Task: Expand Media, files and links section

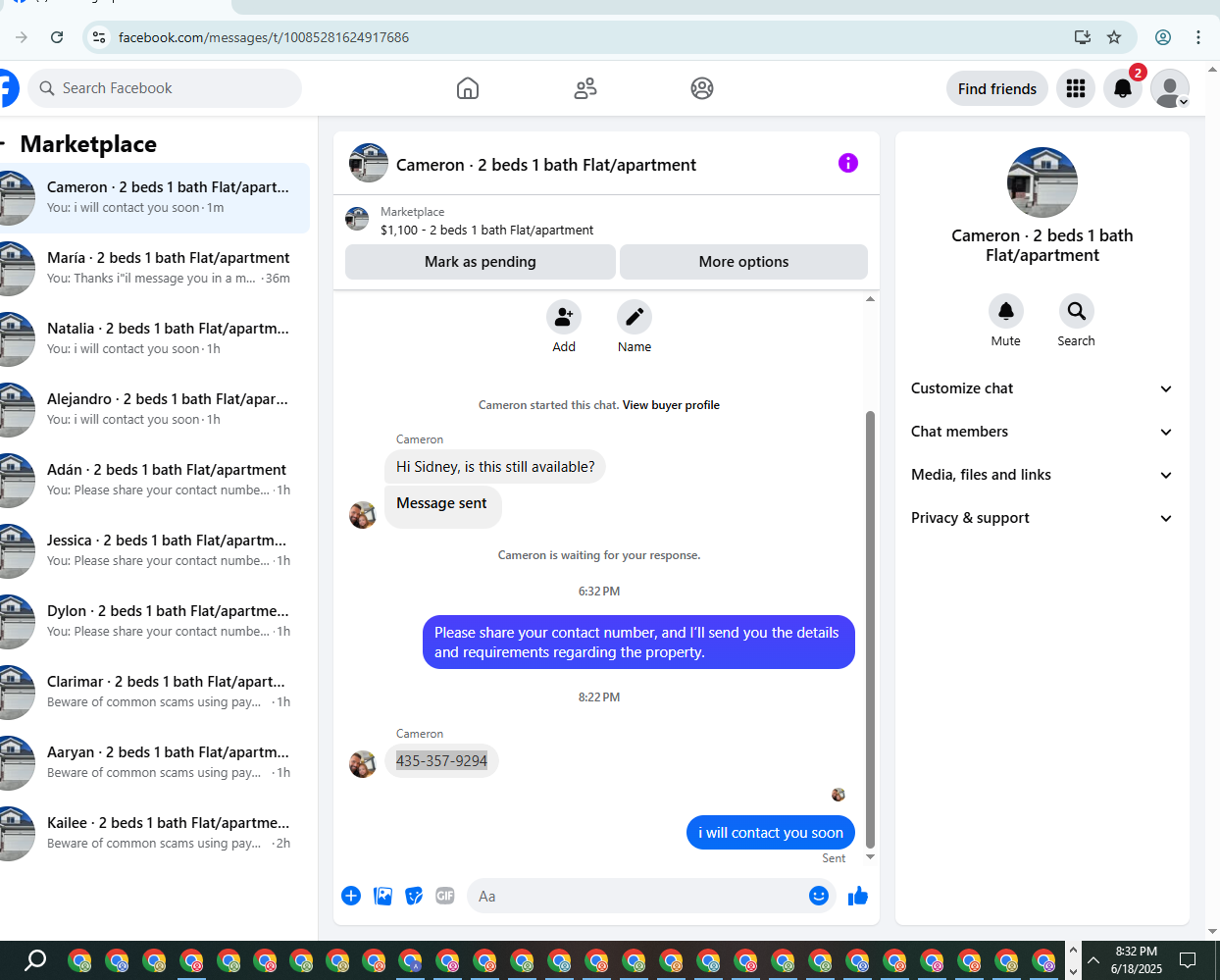Action: point(1042,475)
